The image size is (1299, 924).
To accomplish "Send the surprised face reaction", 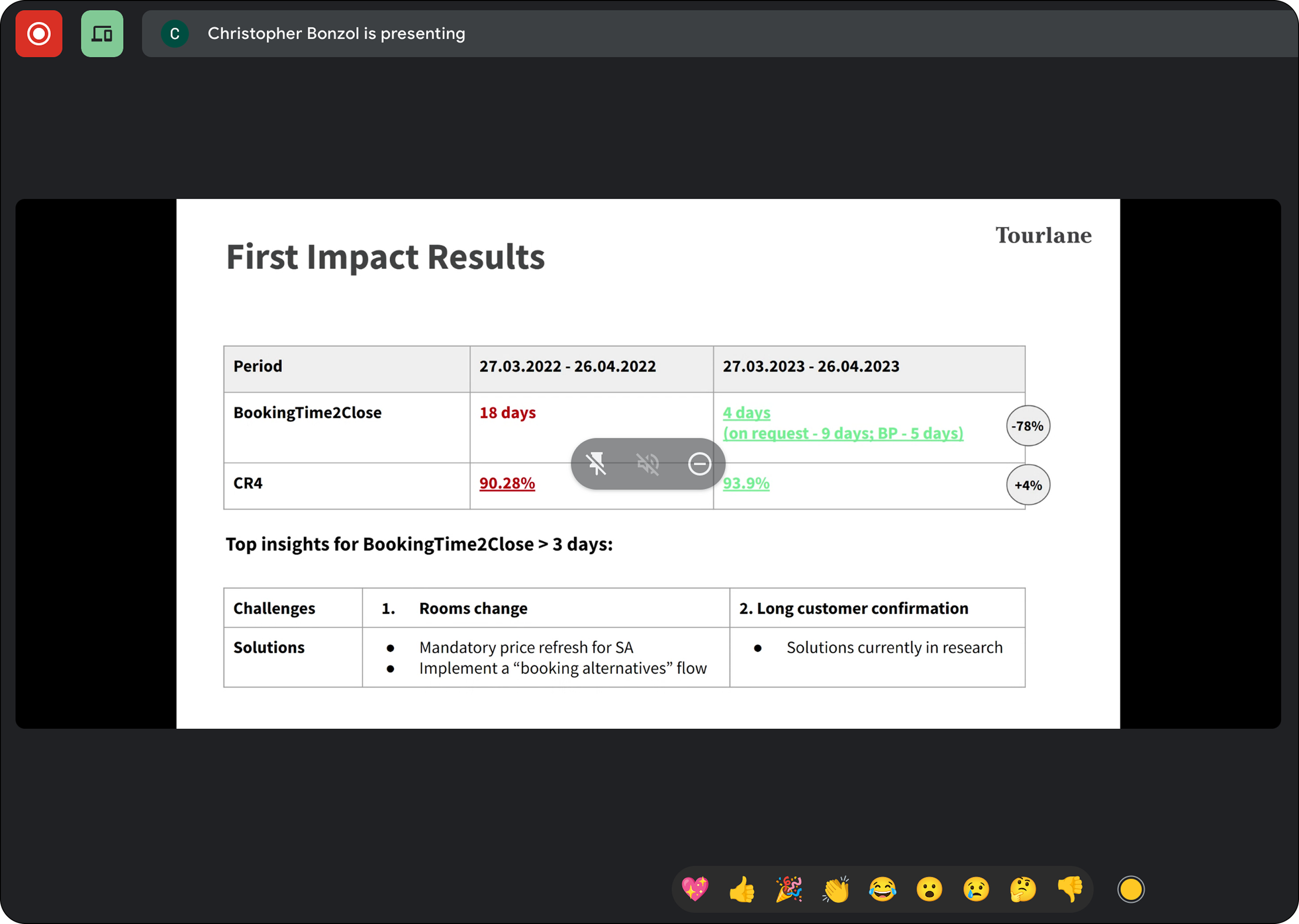I will (x=930, y=889).
